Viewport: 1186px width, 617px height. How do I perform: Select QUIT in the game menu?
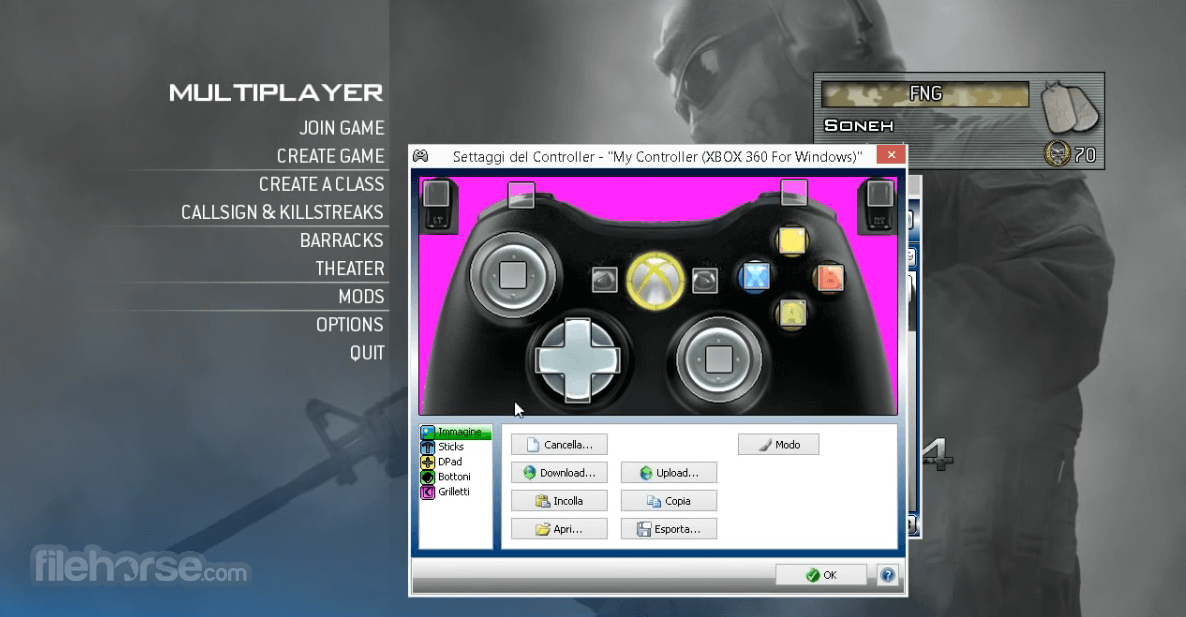[367, 352]
